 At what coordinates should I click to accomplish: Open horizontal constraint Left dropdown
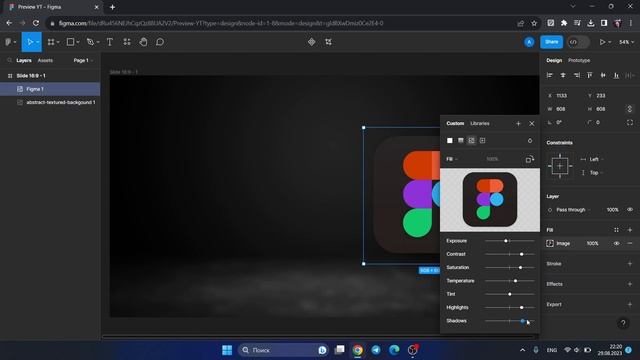pos(596,159)
